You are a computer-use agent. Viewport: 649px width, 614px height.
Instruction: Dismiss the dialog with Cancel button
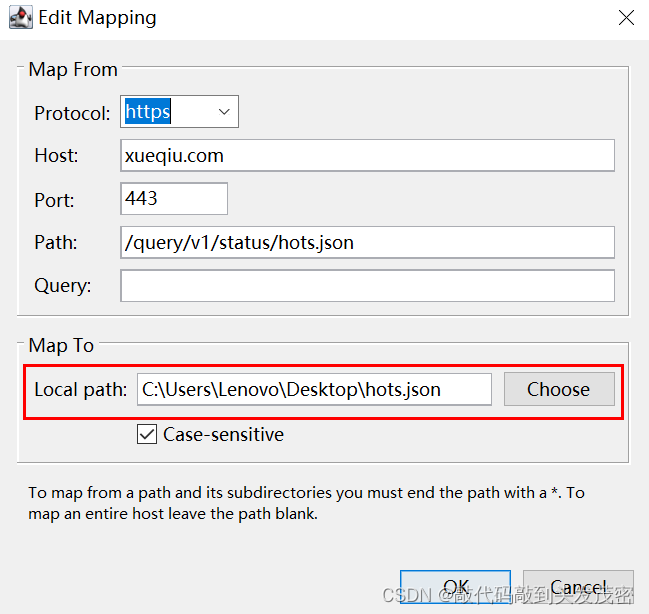(x=578, y=587)
